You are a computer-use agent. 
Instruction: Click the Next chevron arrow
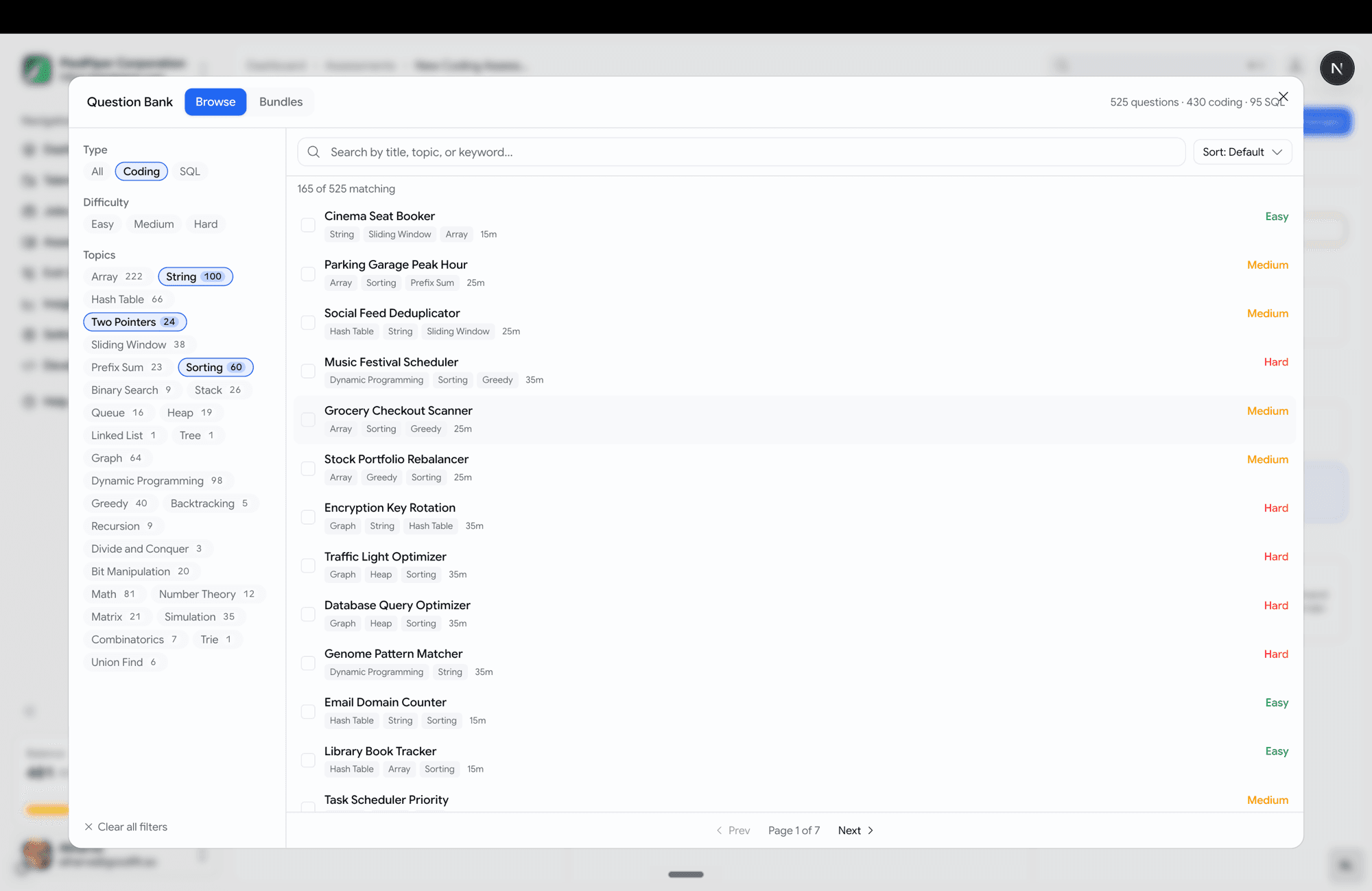[x=871, y=830]
